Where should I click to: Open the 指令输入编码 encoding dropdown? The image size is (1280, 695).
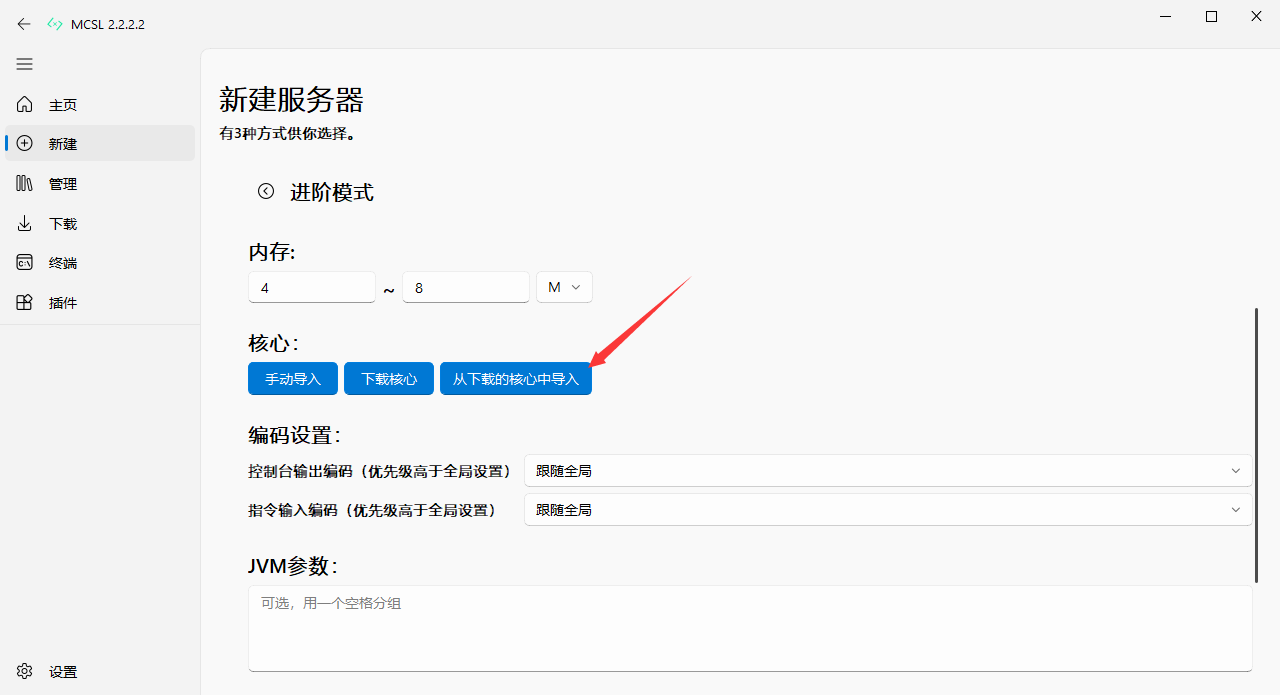887,509
